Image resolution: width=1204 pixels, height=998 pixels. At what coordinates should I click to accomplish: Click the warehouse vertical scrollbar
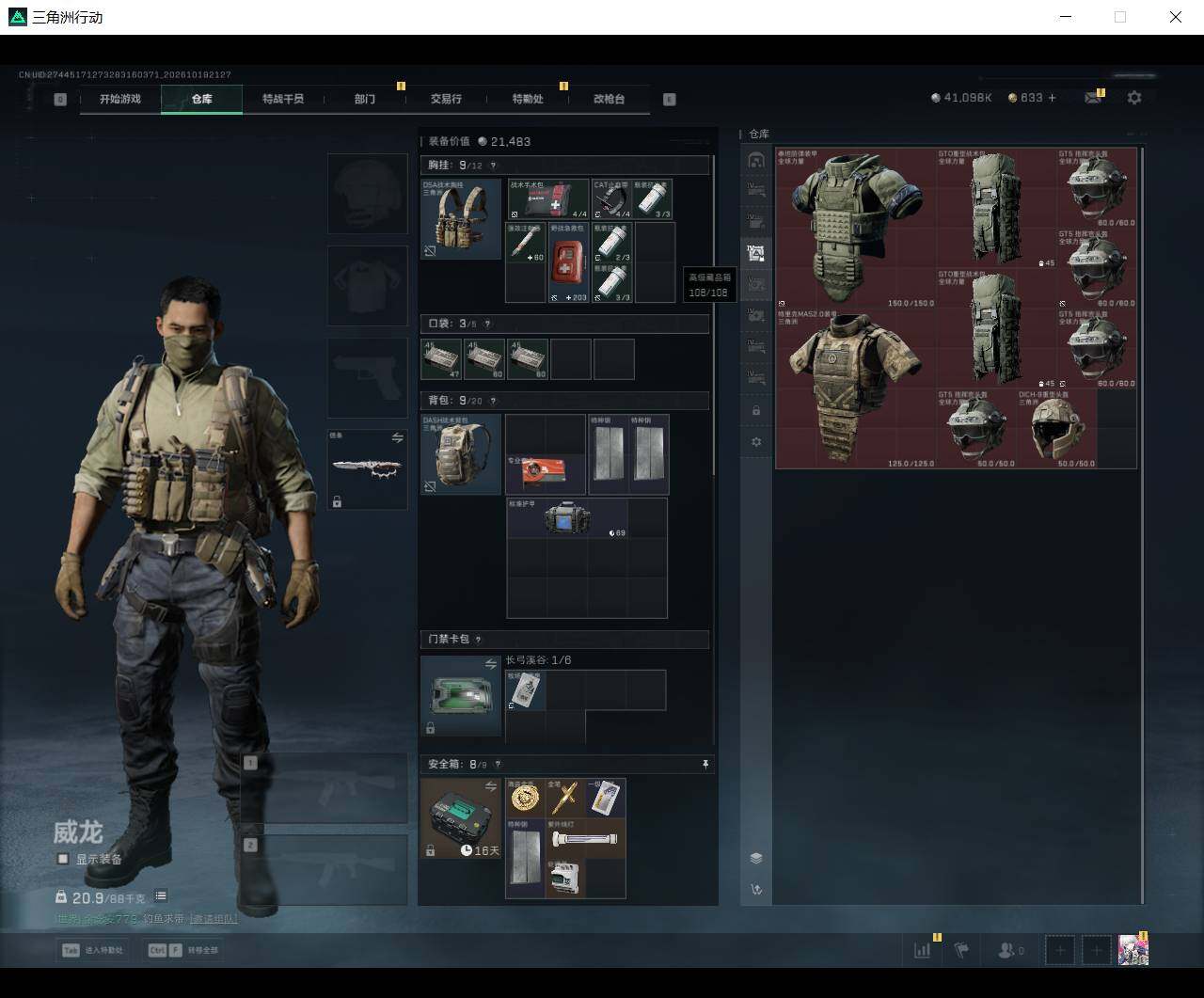pos(1143,525)
